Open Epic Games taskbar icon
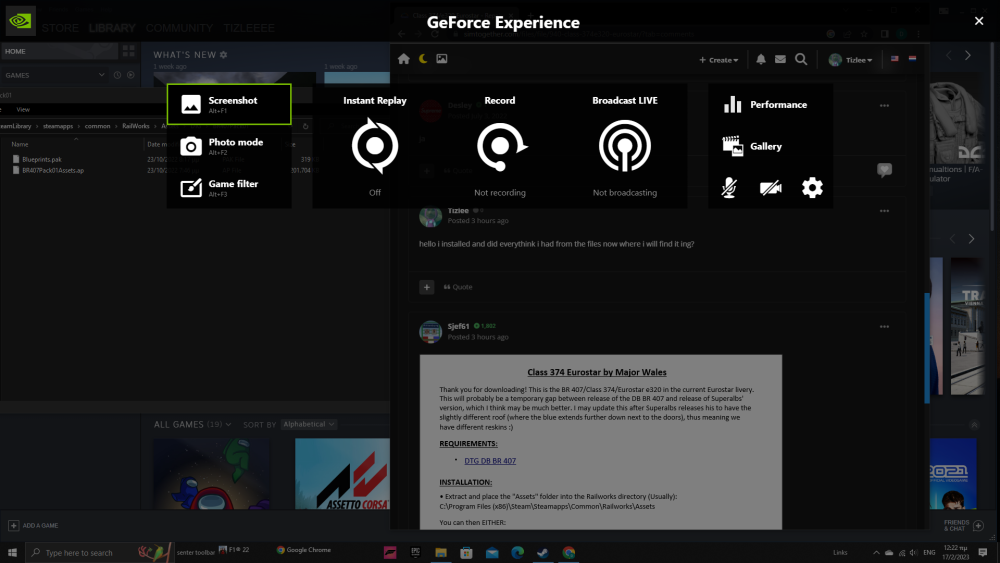 pos(415,552)
